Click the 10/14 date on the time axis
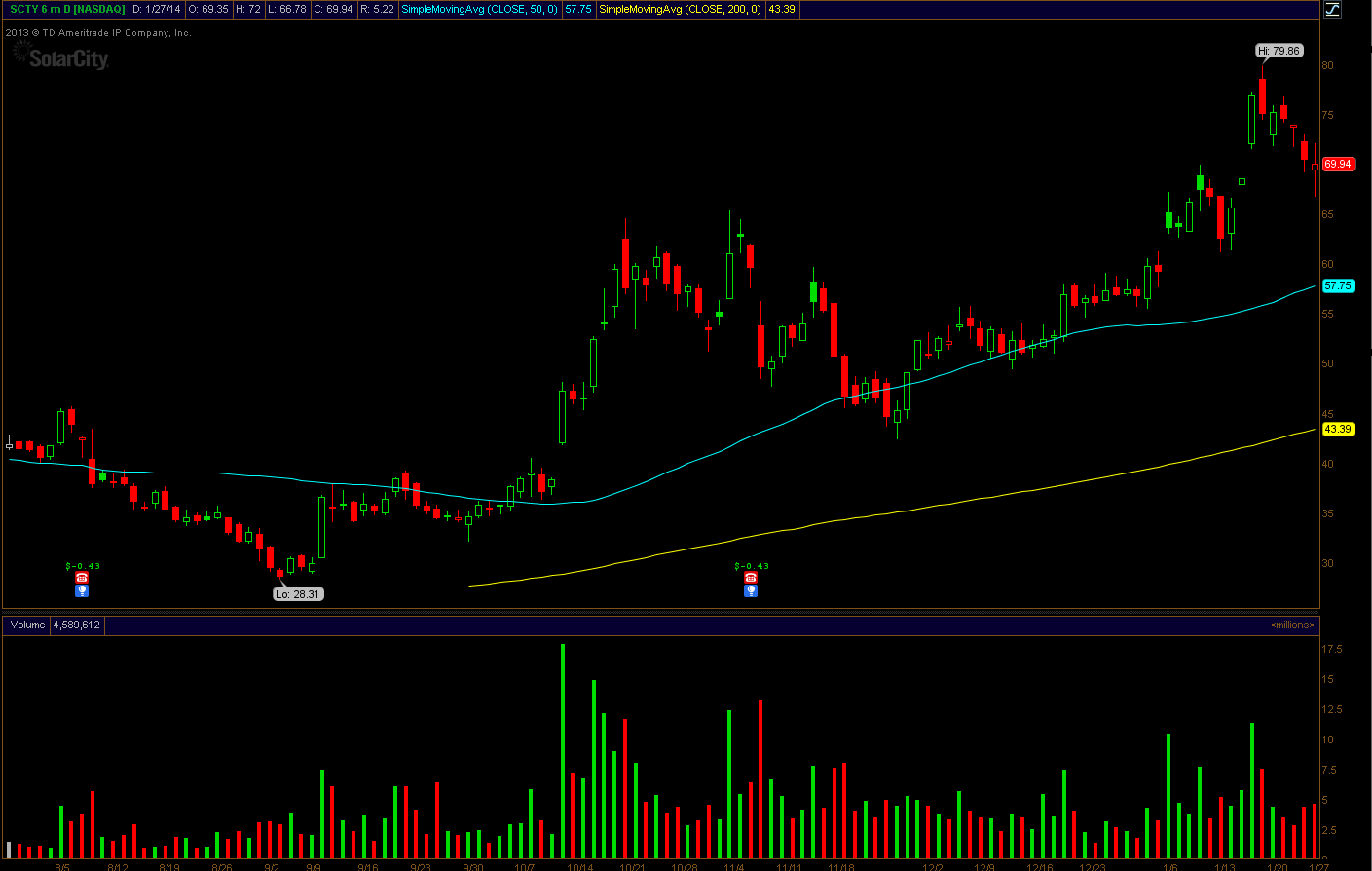The height and width of the screenshot is (871, 1372). tap(580, 866)
